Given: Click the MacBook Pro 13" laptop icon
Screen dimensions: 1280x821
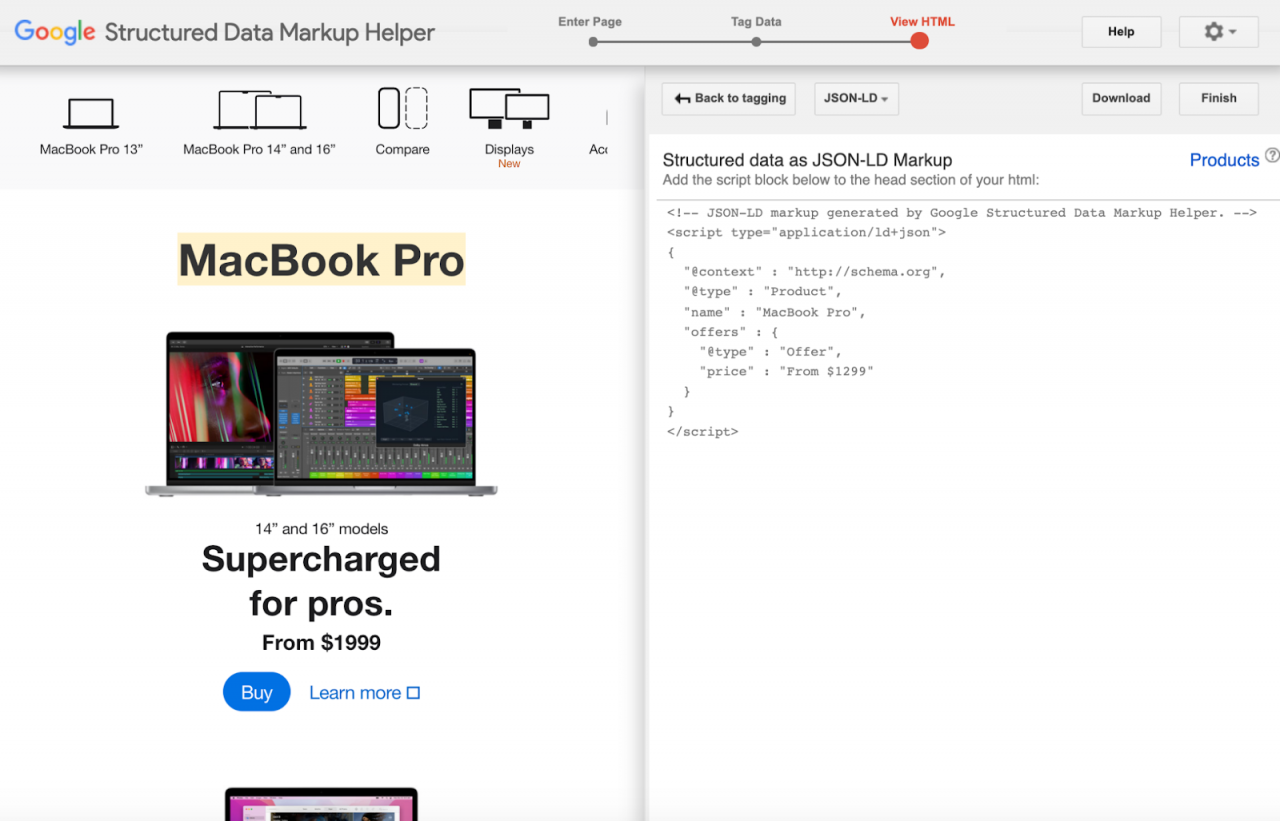Looking at the screenshot, I should [91, 113].
